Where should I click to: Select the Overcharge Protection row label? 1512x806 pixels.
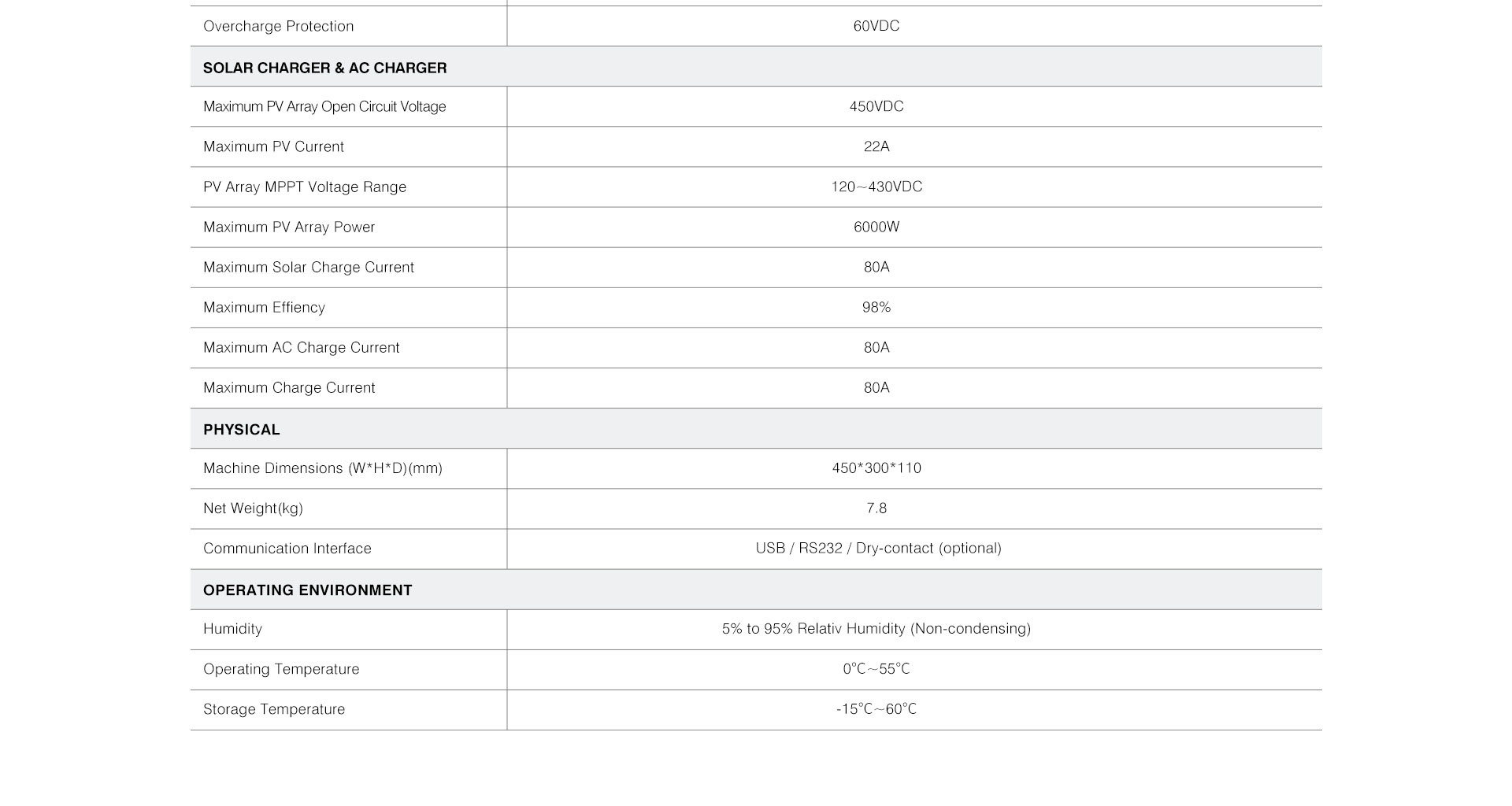point(278,26)
